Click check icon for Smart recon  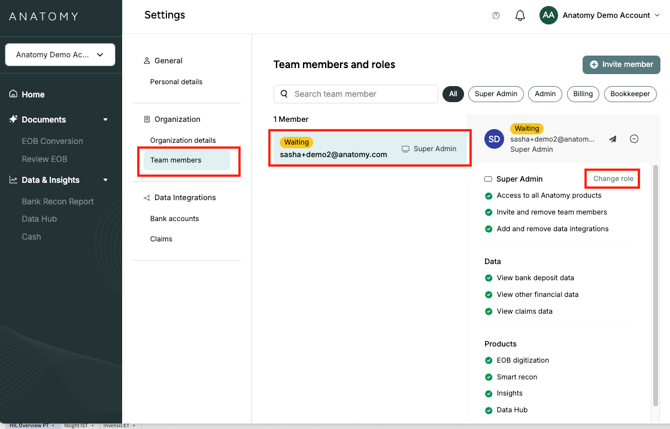coord(488,377)
